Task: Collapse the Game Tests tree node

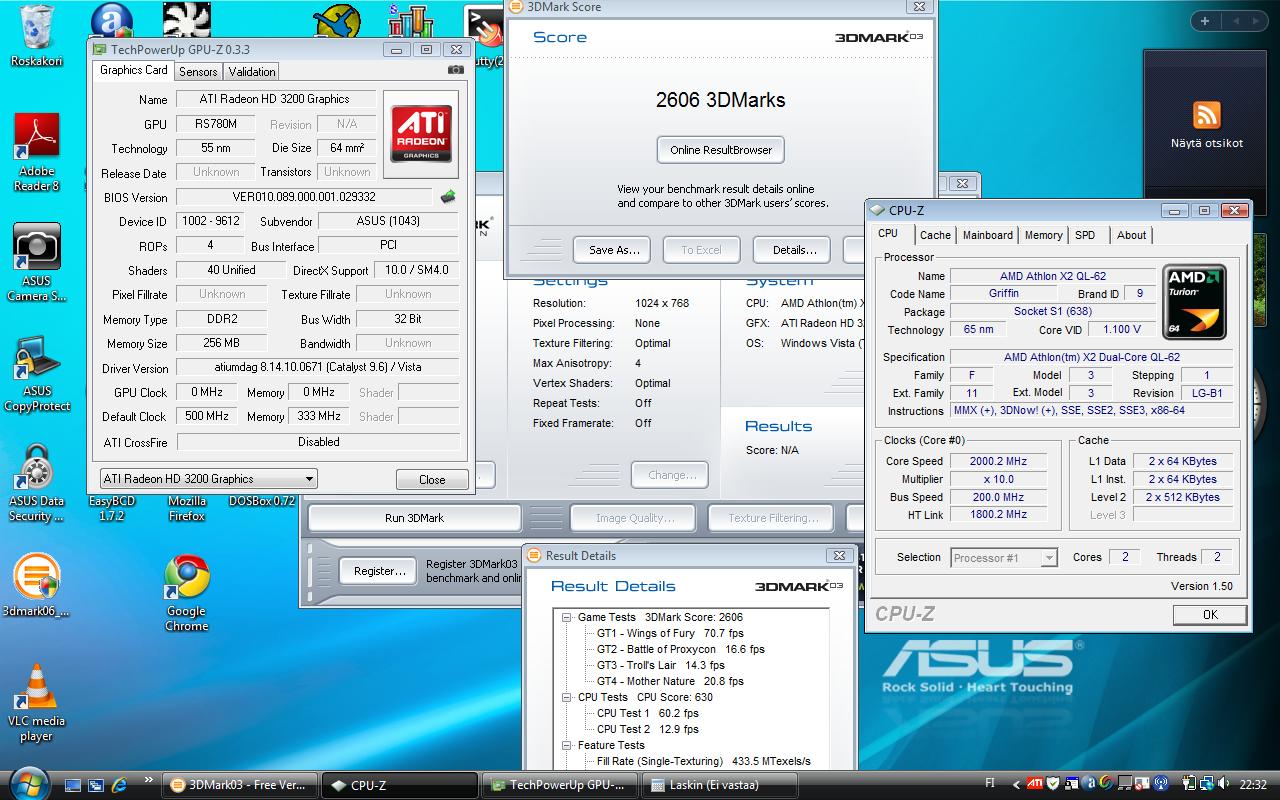Action: click(x=567, y=617)
